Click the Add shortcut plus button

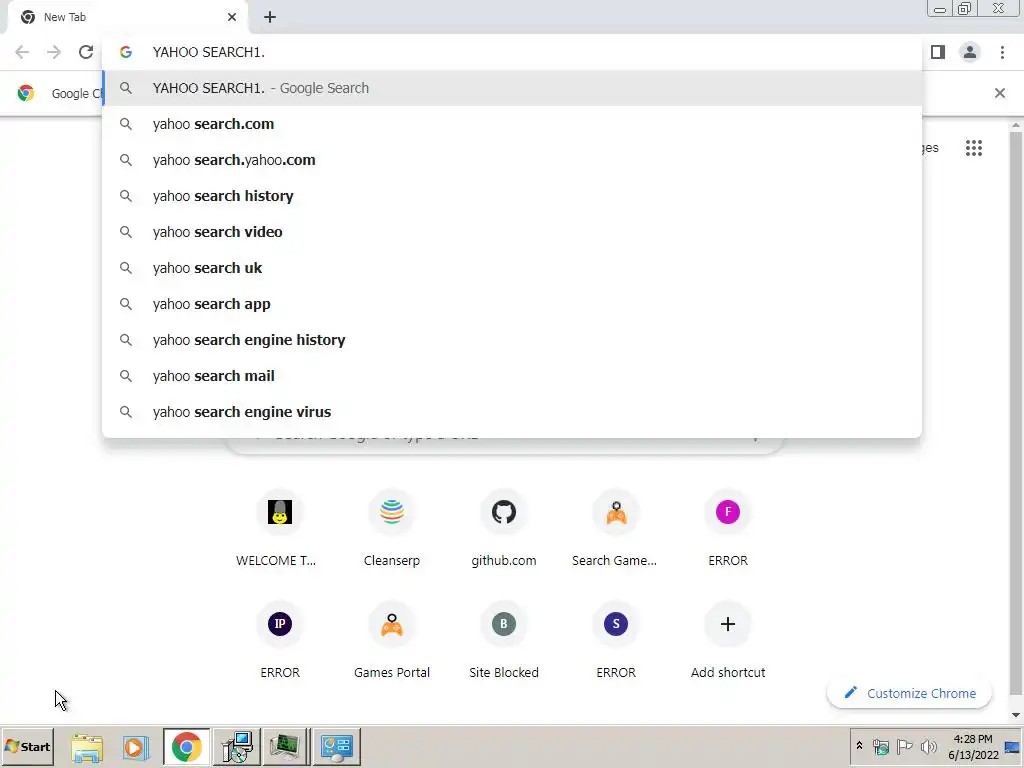pyautogui.click(x=728, y=624)
